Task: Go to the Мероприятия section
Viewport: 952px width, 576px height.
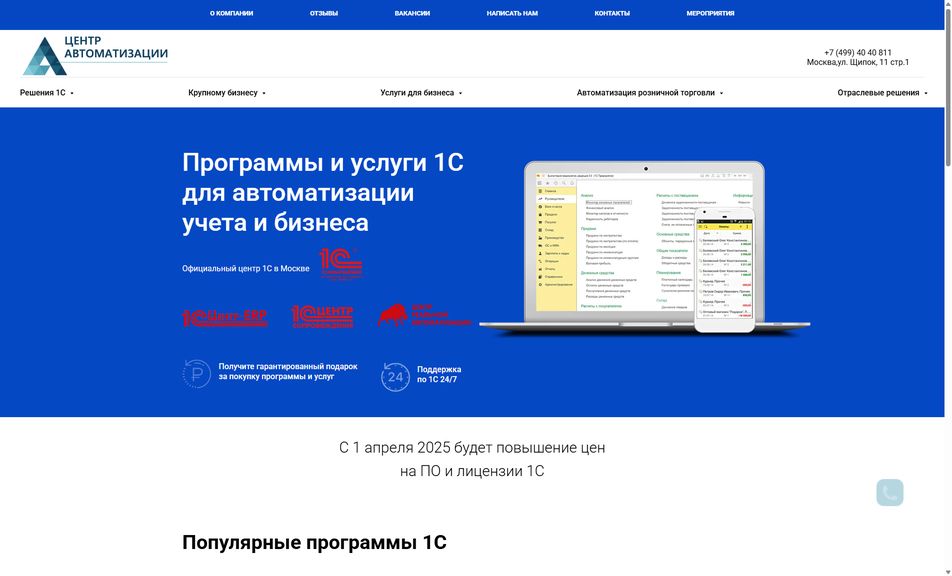Action: [710, 13]
